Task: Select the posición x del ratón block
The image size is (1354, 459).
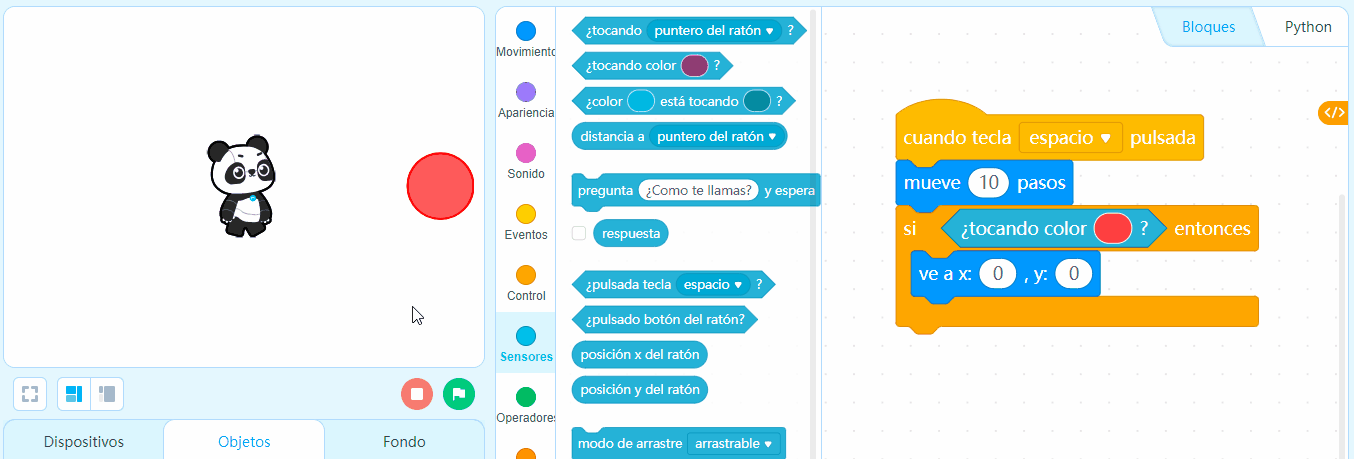Action: [x=640, y=354]
